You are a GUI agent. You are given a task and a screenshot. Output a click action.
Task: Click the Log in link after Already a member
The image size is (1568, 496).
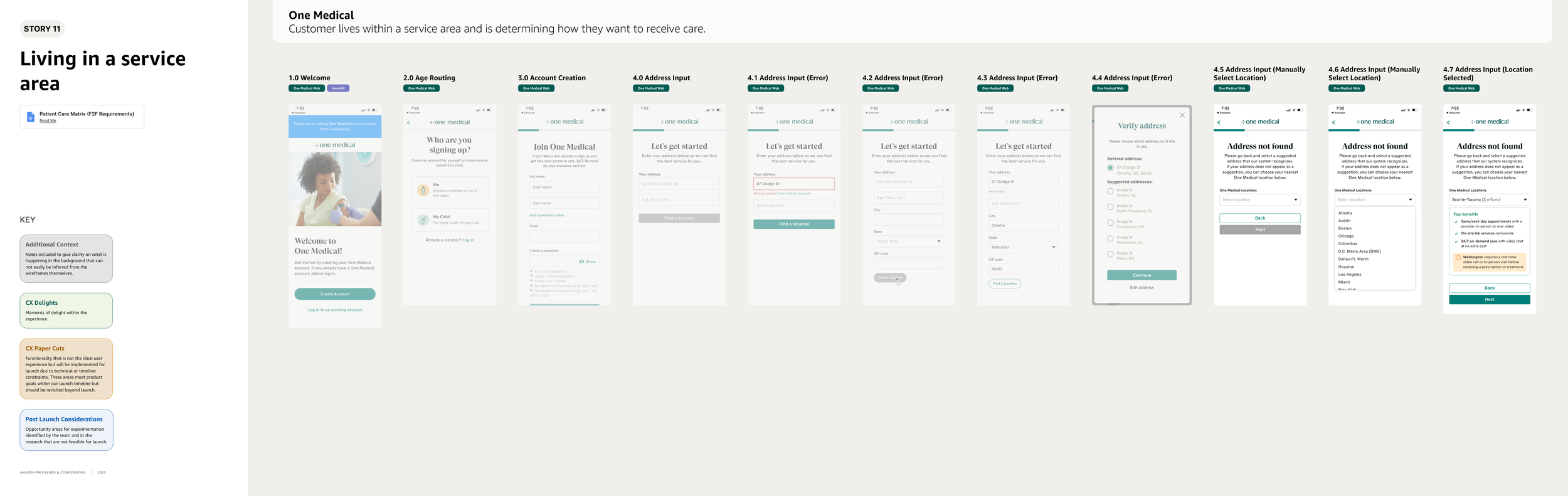click(468, 240)
